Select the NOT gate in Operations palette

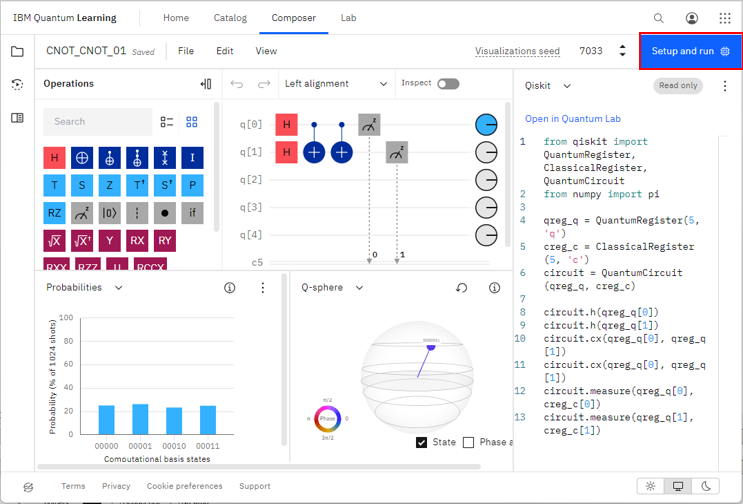pyautogui.click(x=82, y=158)
